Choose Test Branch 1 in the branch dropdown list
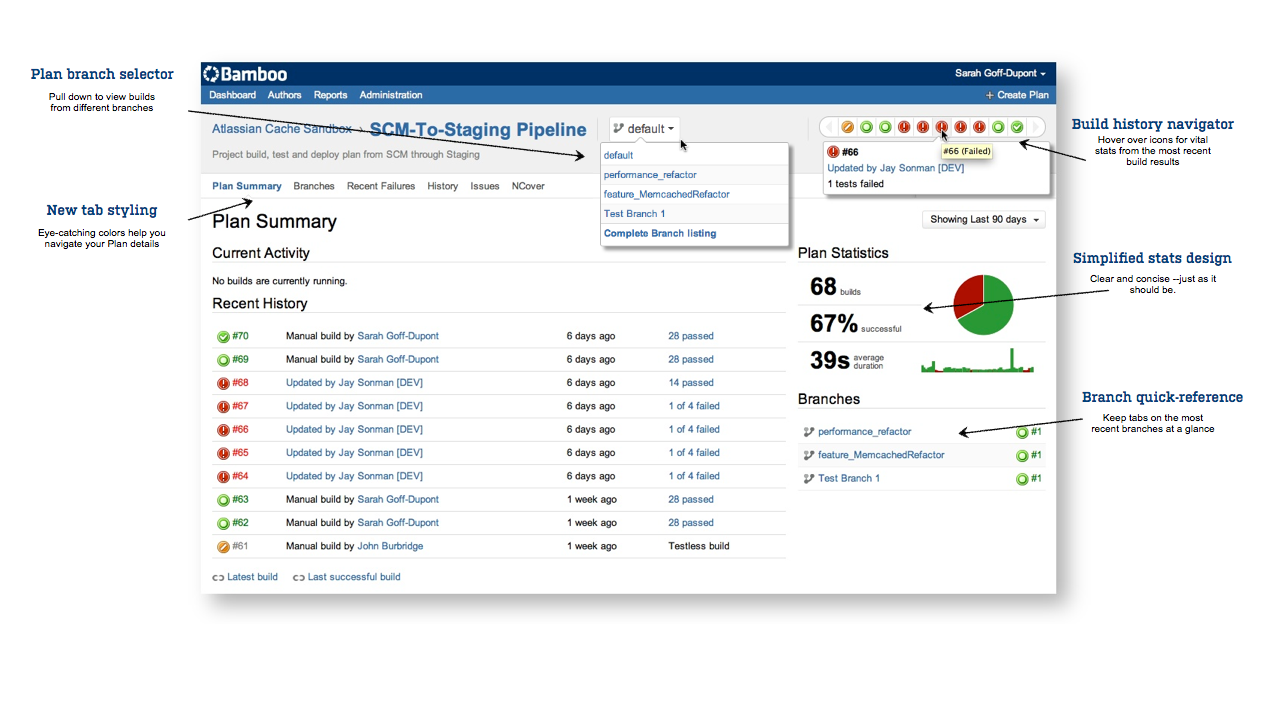 (634, 213)
